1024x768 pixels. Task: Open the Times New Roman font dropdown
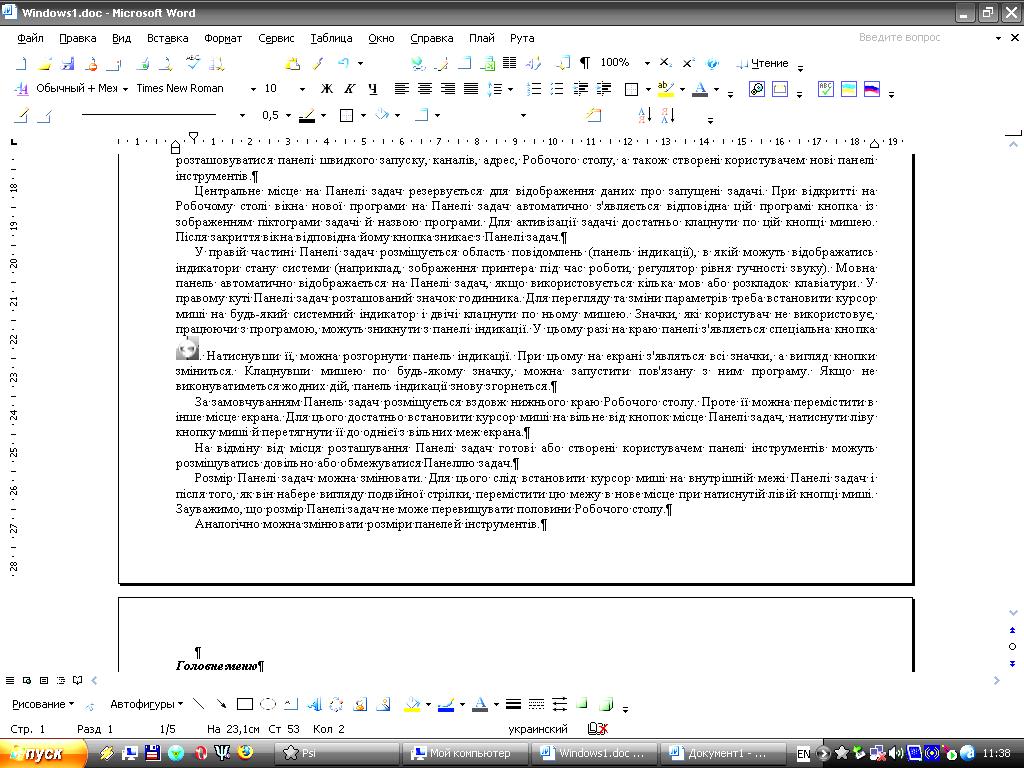(x=253, y=89)
